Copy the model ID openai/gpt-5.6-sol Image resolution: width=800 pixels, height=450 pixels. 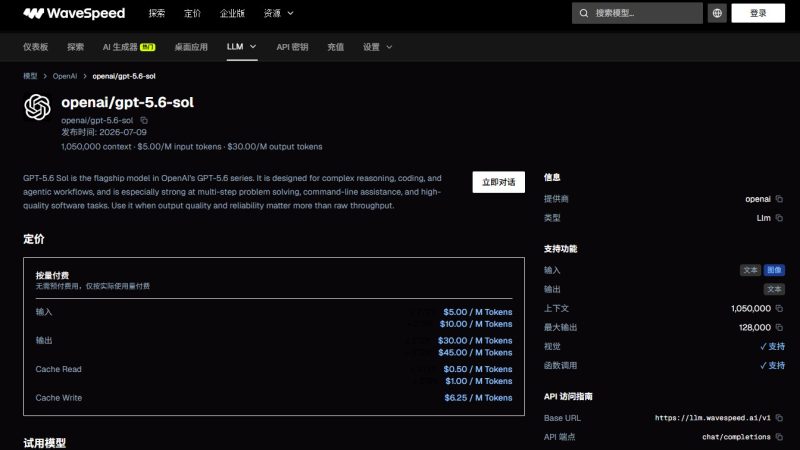144,120
